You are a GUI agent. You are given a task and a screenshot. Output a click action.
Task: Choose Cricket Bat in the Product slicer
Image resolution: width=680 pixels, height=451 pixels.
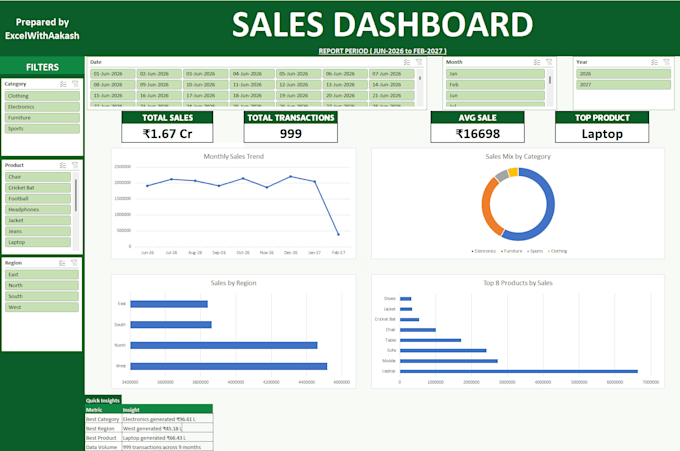coord(38,188)
